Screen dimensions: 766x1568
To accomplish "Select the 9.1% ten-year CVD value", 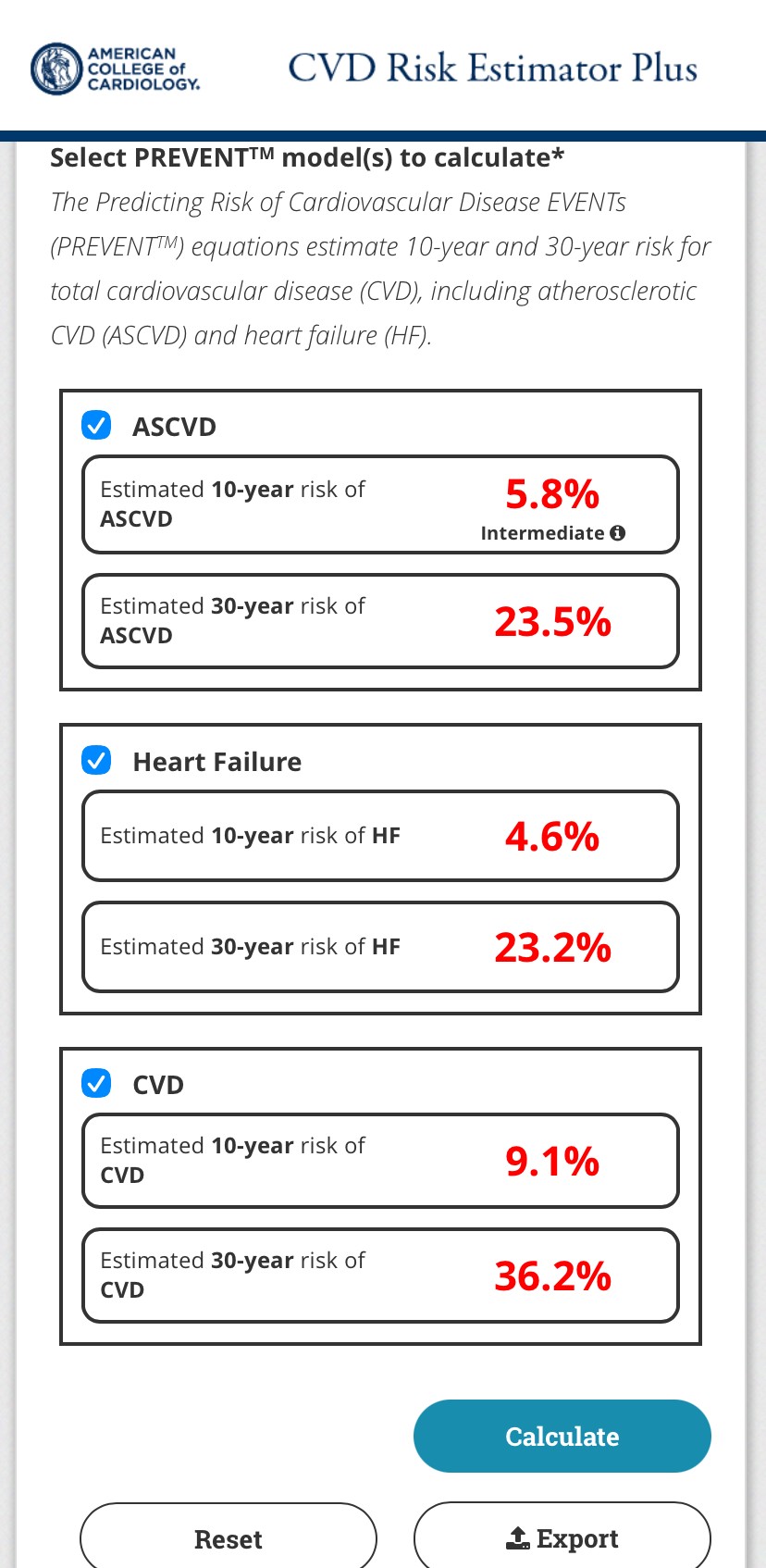I will tap(552, 1161).
